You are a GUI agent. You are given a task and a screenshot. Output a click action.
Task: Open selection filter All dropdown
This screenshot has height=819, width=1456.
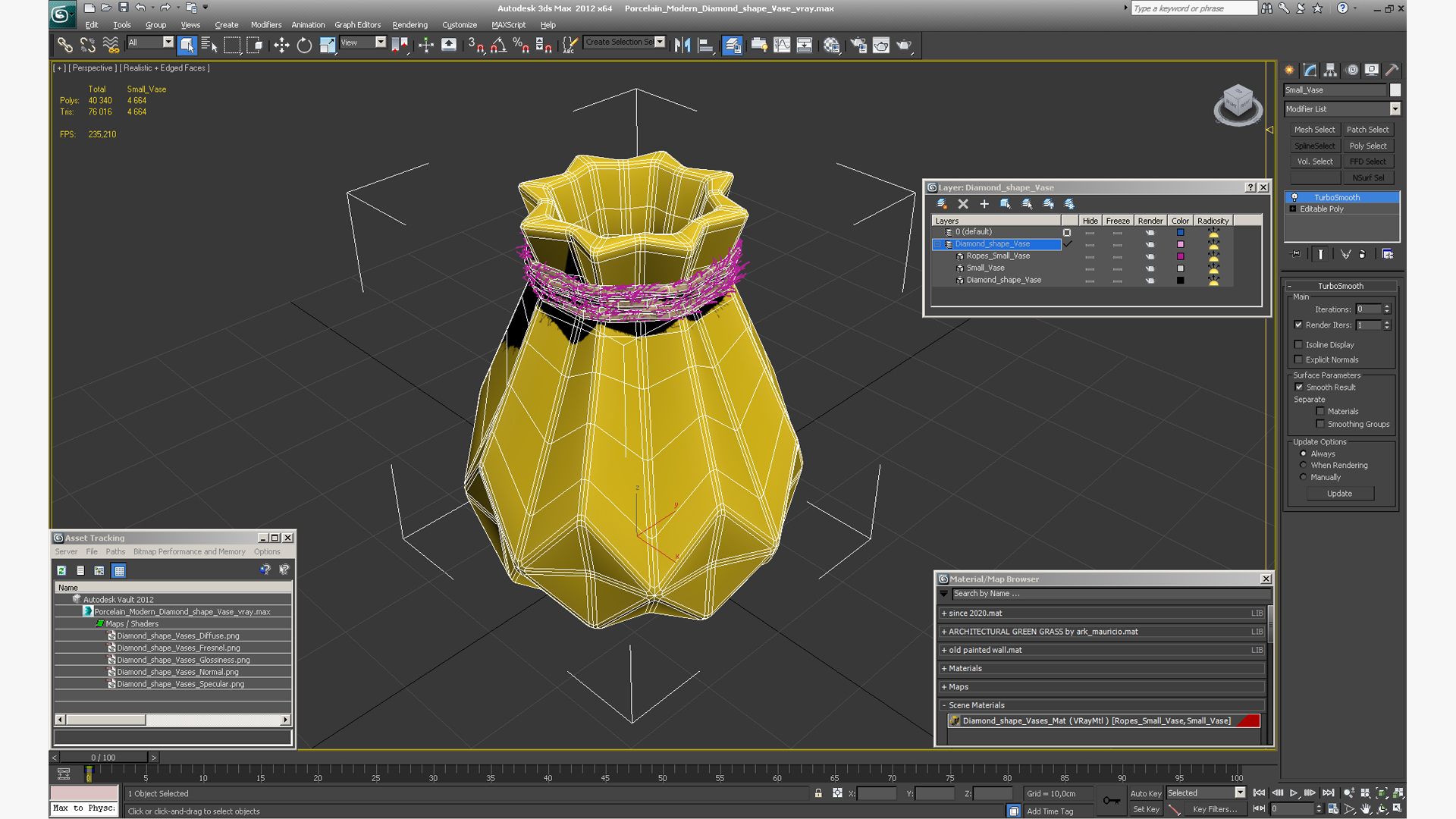(168, 42)
